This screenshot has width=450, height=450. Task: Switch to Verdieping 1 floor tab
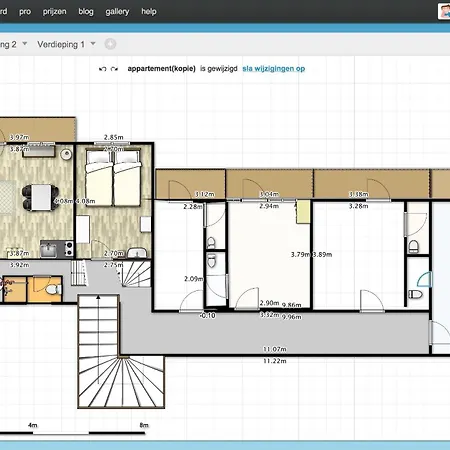coord(61,44)
